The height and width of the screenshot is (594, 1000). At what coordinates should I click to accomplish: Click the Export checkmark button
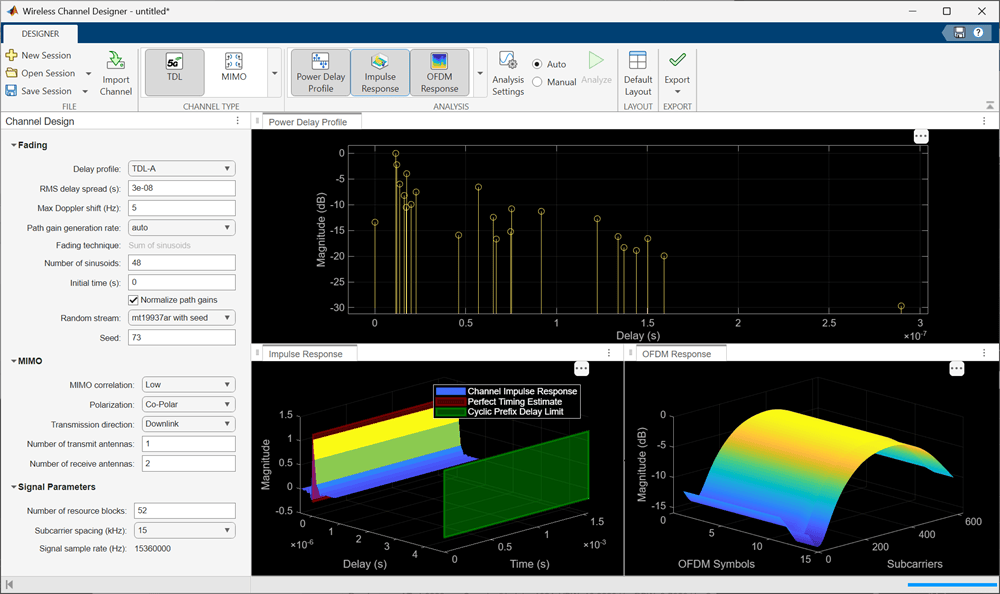677,60
